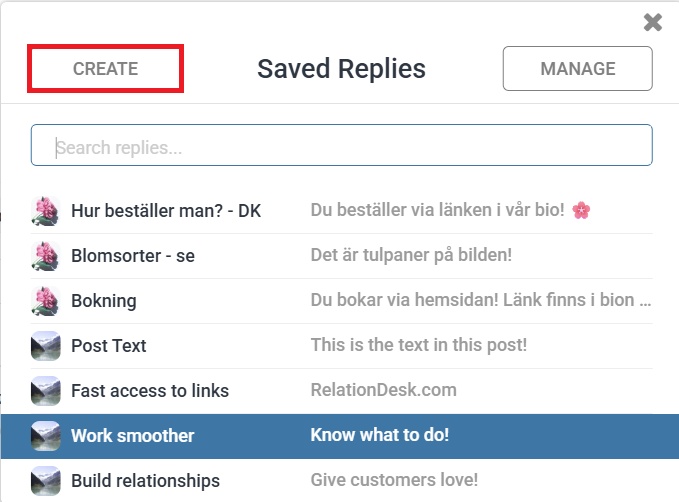
Task: Click the Give customers love! preview text
Action: [394, 480]
